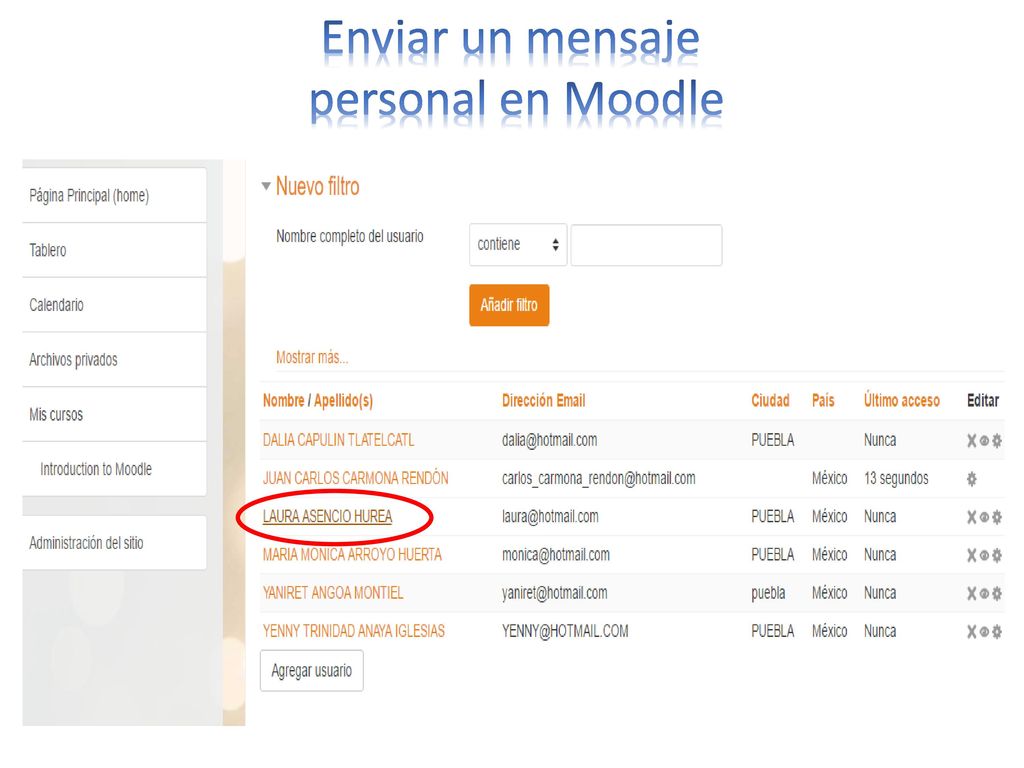
Task: Sort users by País column
Action: click(823, 400)
